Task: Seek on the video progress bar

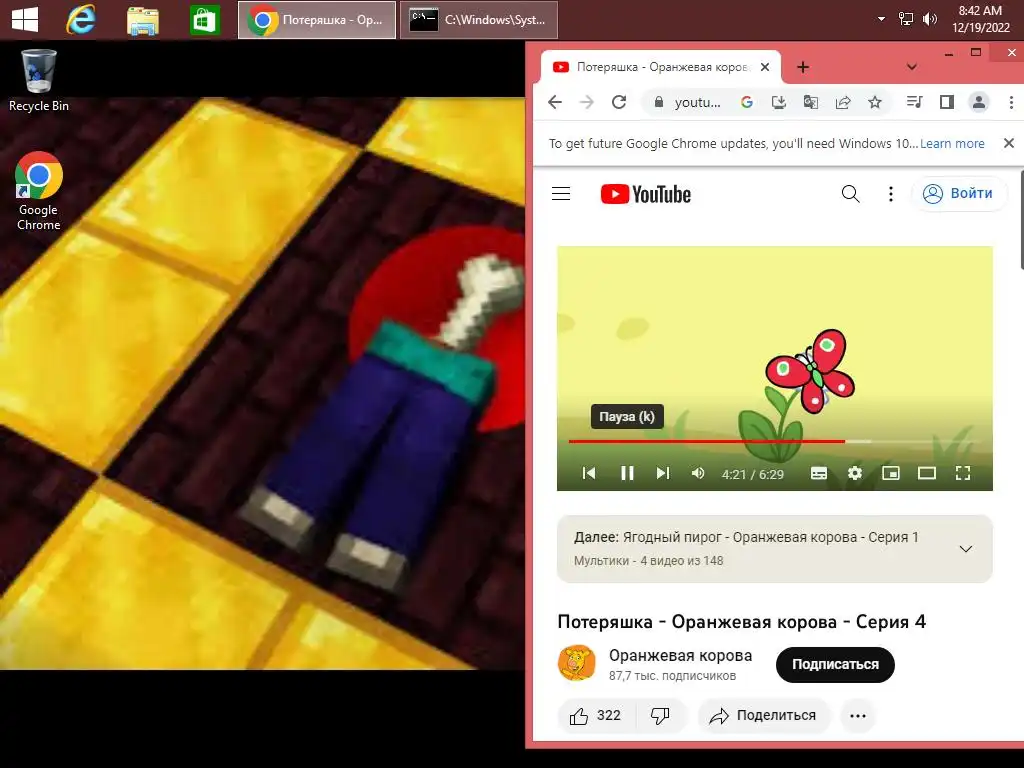Action: click(775, 441)
